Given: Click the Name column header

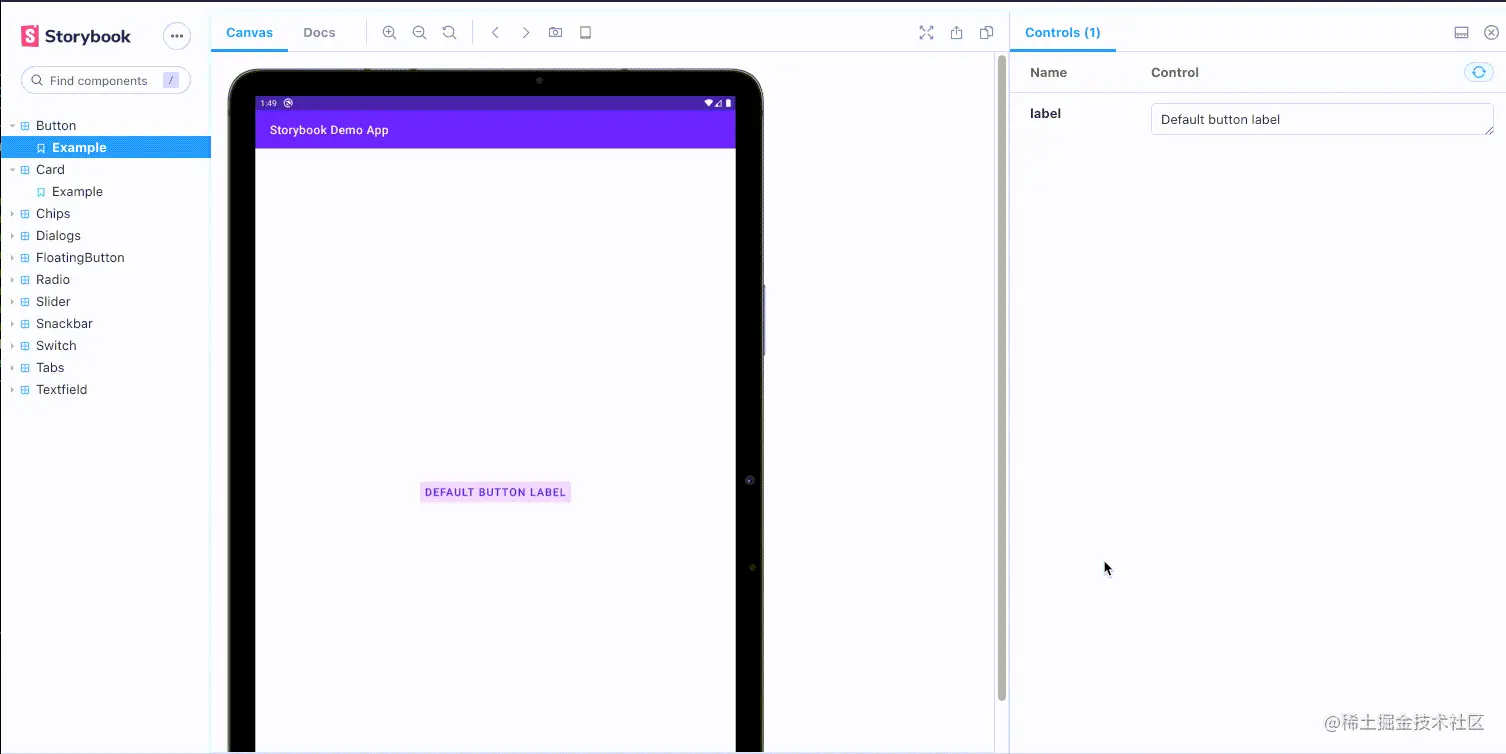Looking at the screenshot, I should tap(1048, 73).
